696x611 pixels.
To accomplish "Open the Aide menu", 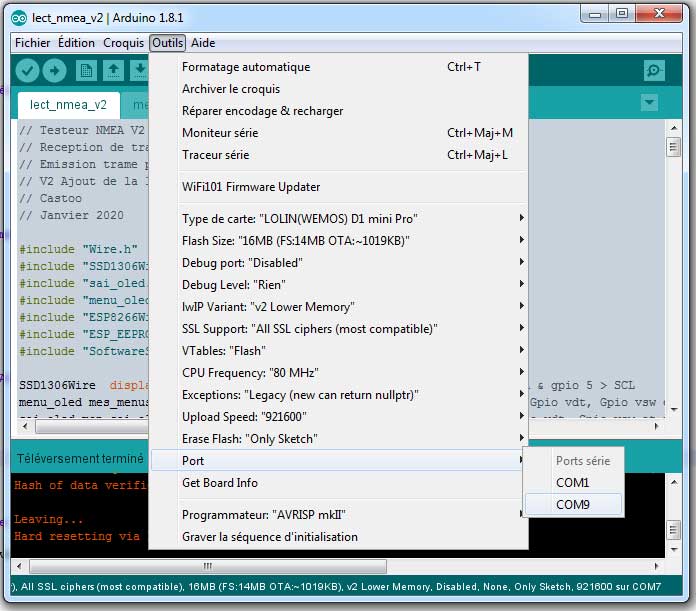I will (203, 43).
